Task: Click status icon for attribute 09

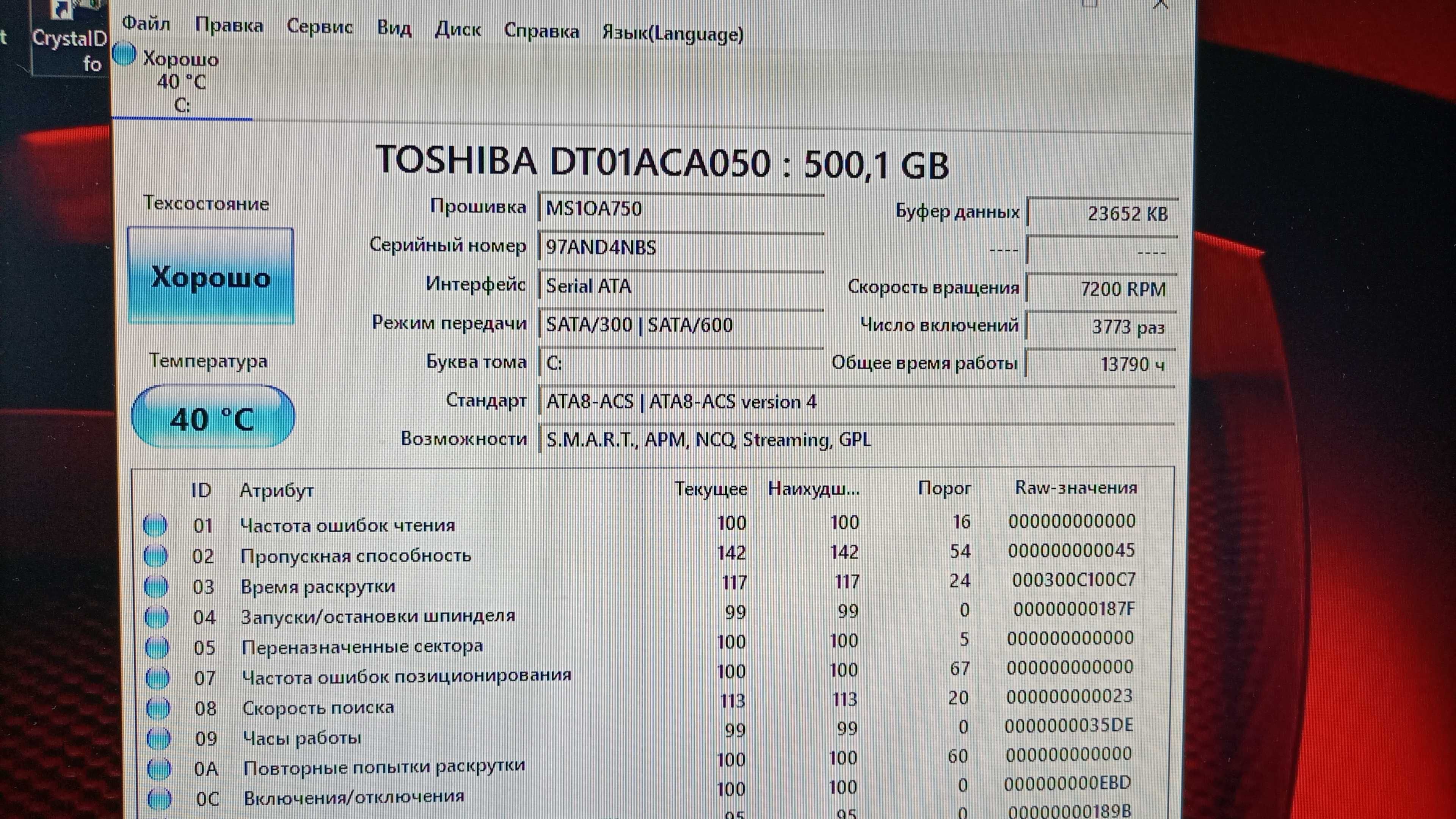Action: [x=159, y=738]
